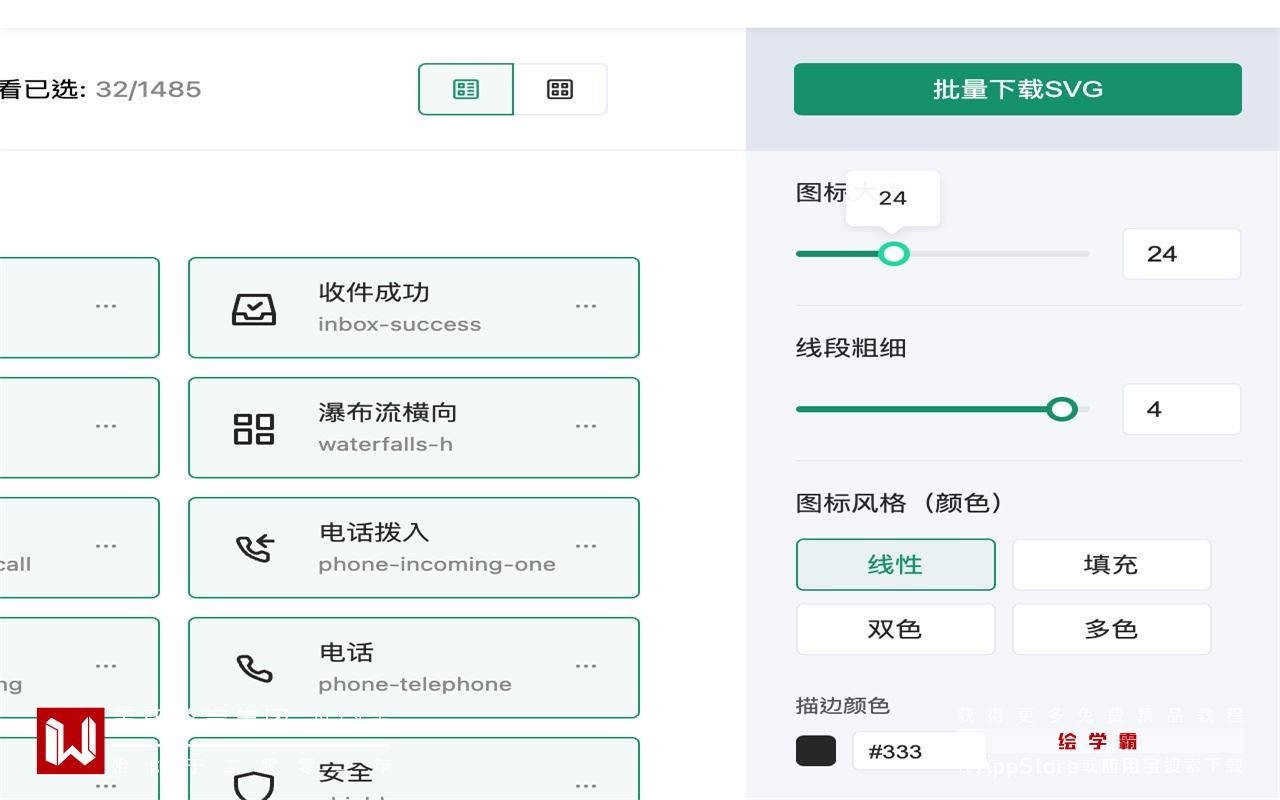Viewport: 1280px width, 800px height.
Task: Click the 批量下载SVG button
Action: (1017, 90)
